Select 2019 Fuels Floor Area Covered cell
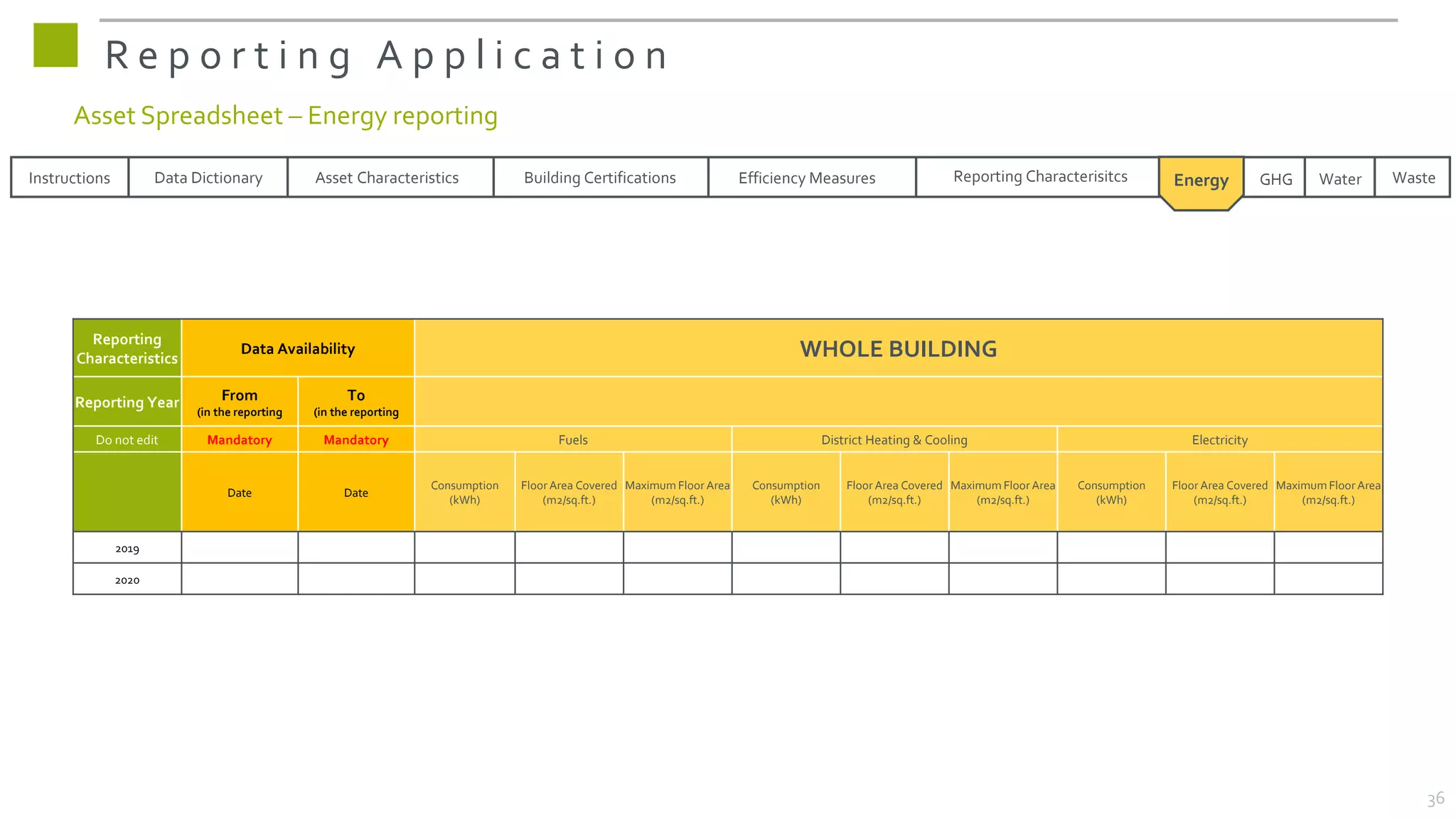This screenshot has height=819, width=1456. [x=569, y=547]
